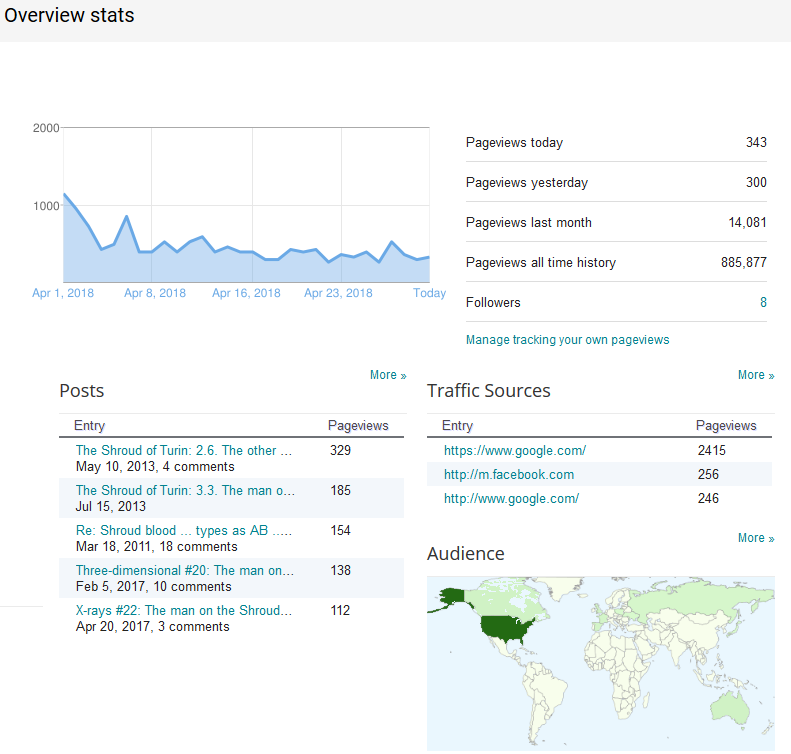Screen dimensions: 791x754
Task: Open post 'Re: Shroud blood ... types as AB'
Action: pyautogui.click(x=184, y=531)
